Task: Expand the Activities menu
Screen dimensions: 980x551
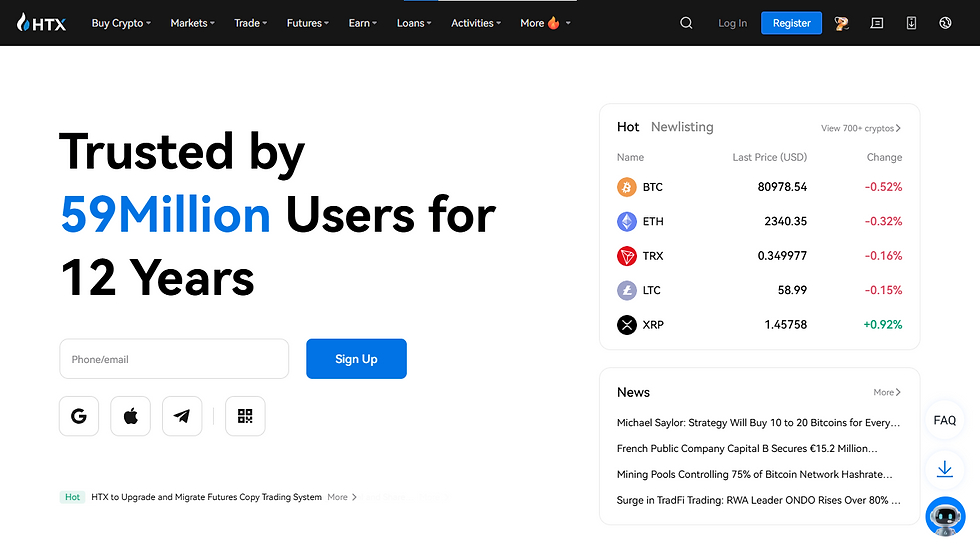Action: pyautogui.click(x=476, y=23)
